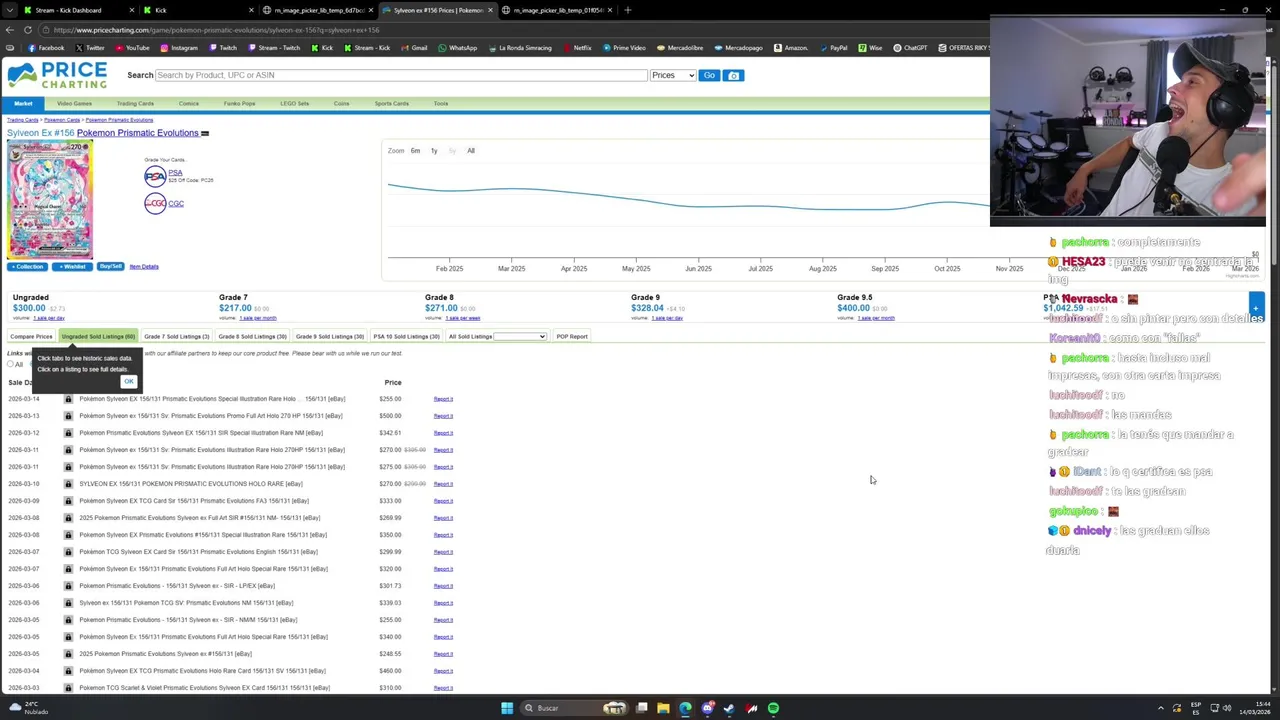
Task: Click lock icon in $500.00 Promo sale row
Action: 68,416
